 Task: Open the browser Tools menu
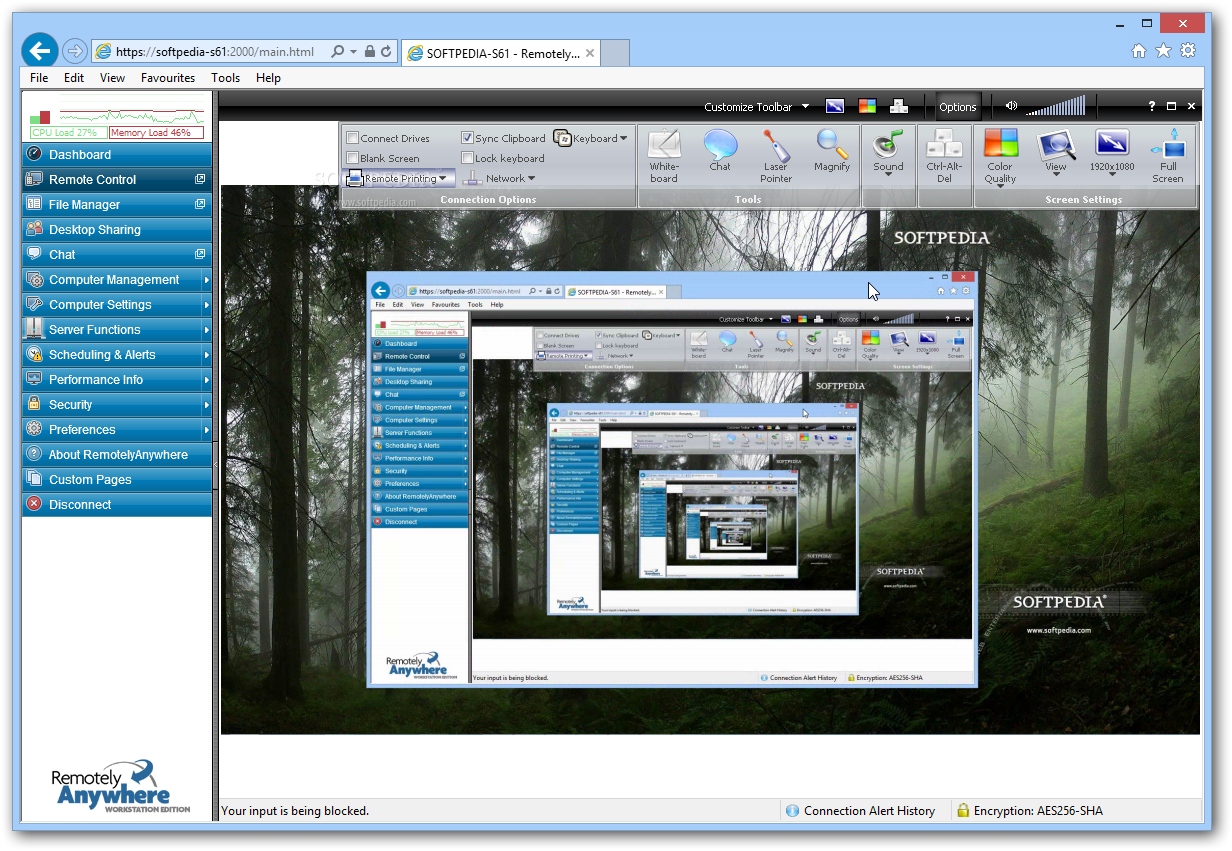click(x=226, y=78)
